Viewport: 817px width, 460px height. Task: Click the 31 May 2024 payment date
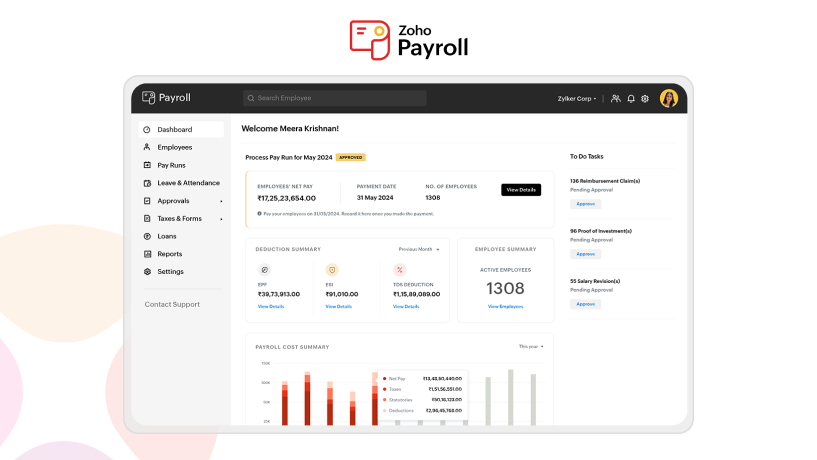point(375,197)
